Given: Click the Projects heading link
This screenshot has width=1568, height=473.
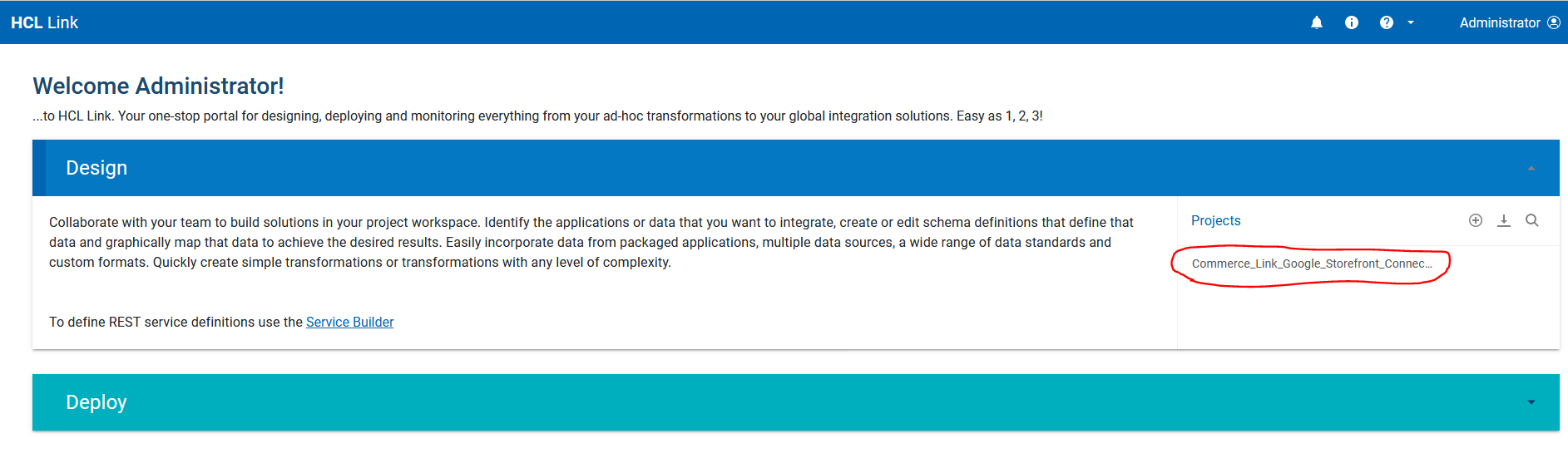Looking at the screenshot, I should tap(1215, 220).
